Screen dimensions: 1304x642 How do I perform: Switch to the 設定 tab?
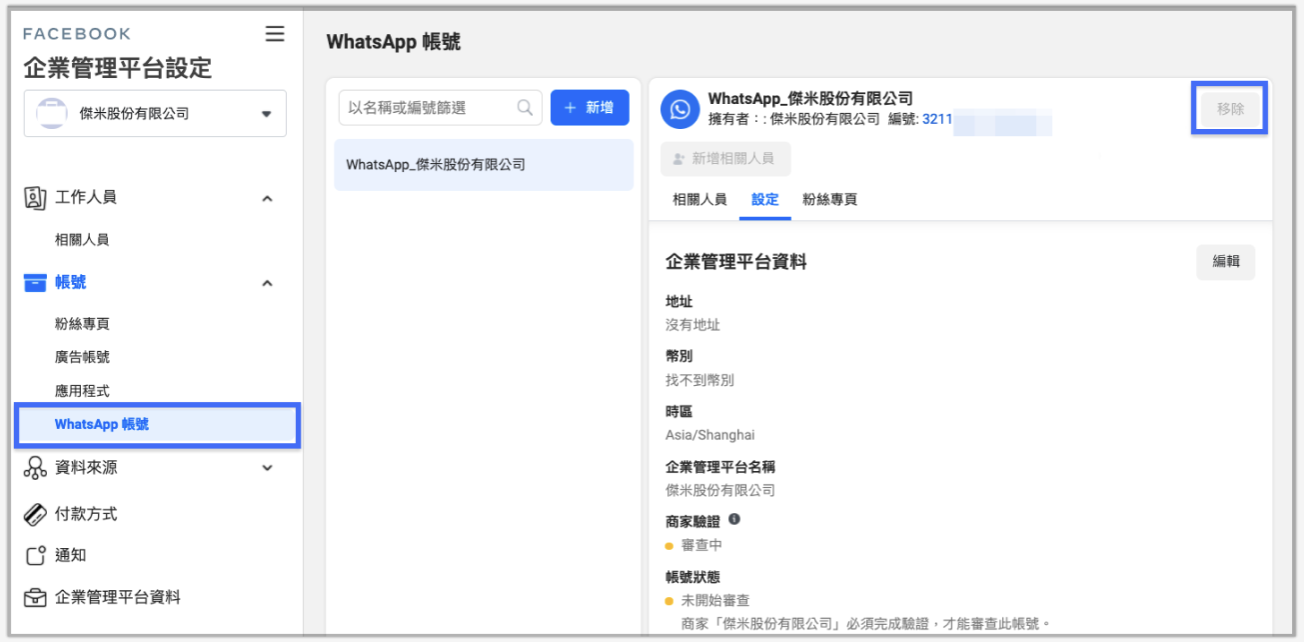[765, 199]
